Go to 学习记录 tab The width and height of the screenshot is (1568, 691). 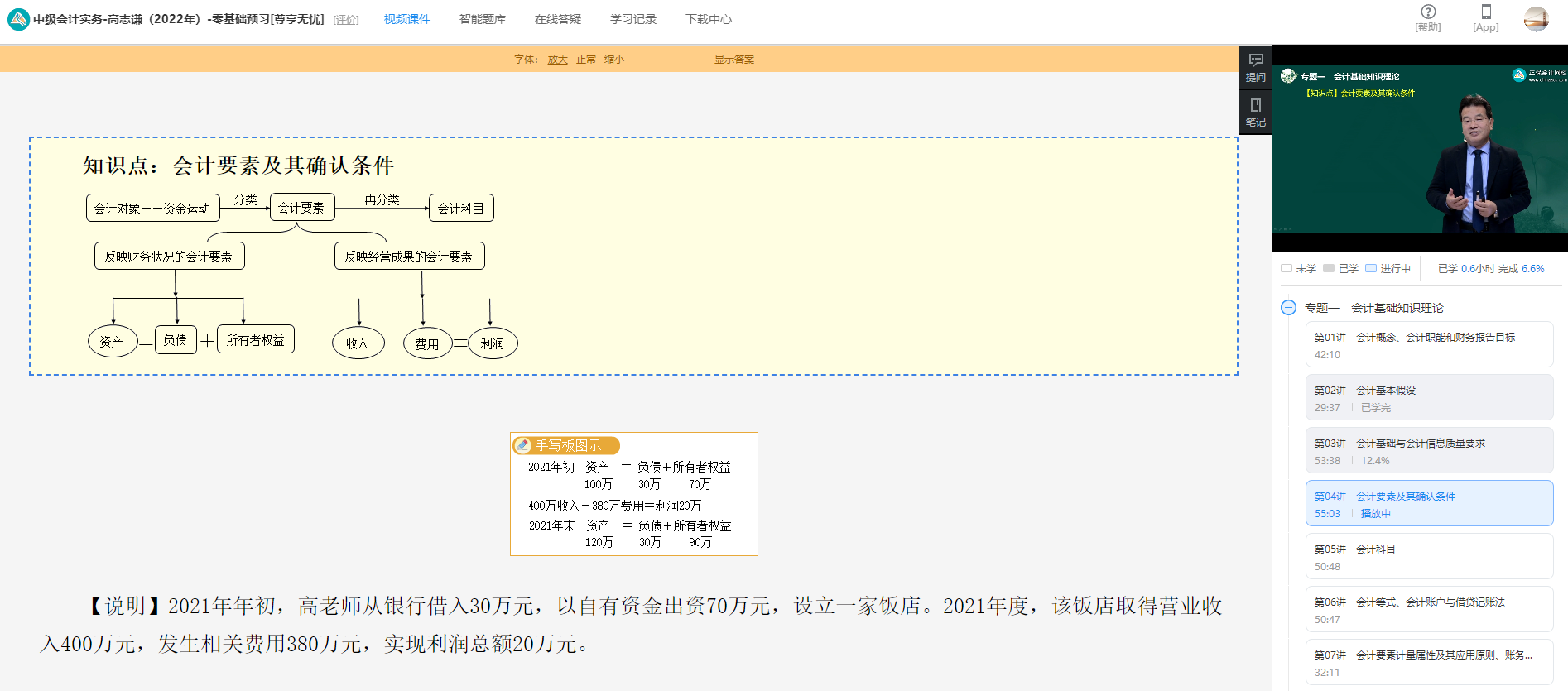point(633,19)
